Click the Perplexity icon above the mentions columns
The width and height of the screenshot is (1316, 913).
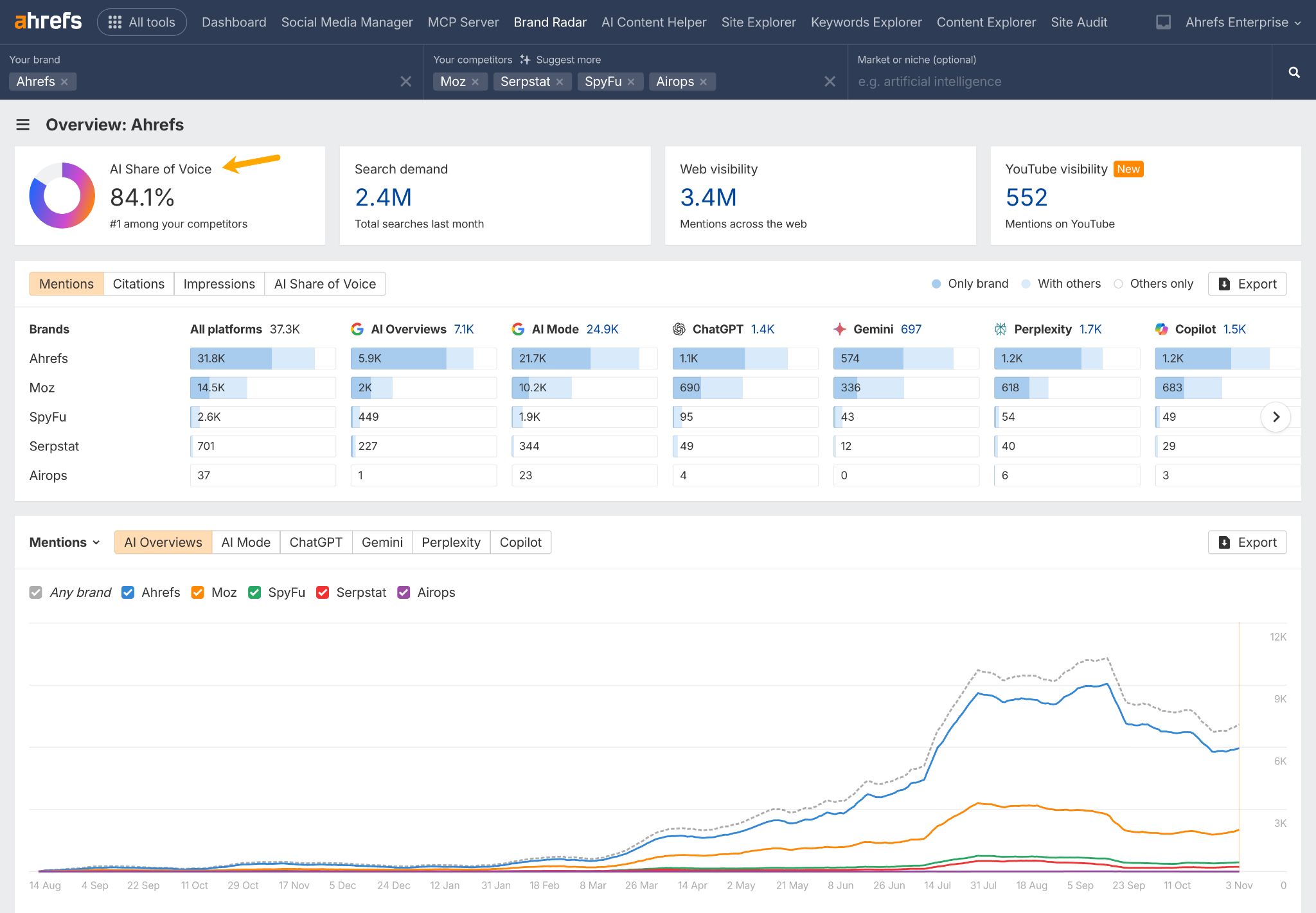[1000, 328]
